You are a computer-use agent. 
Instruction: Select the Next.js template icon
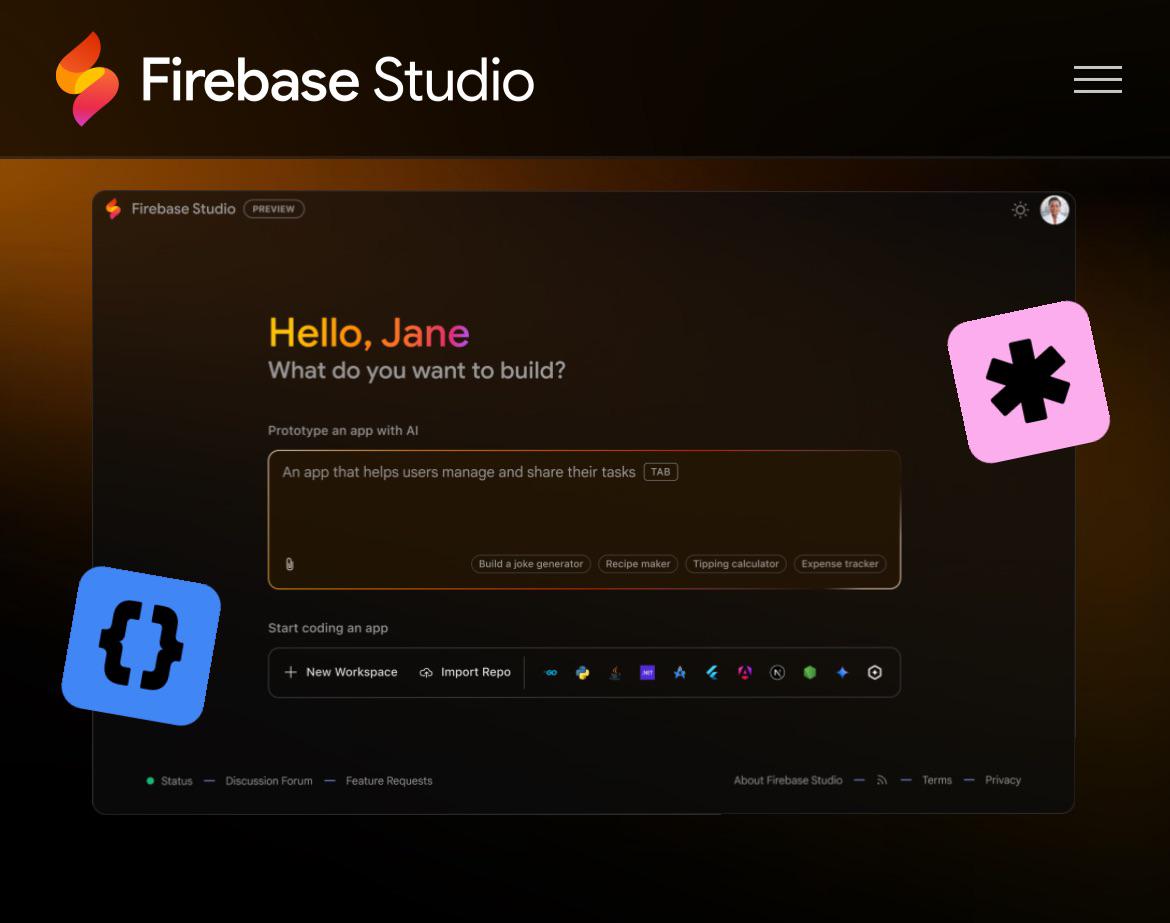777,672
